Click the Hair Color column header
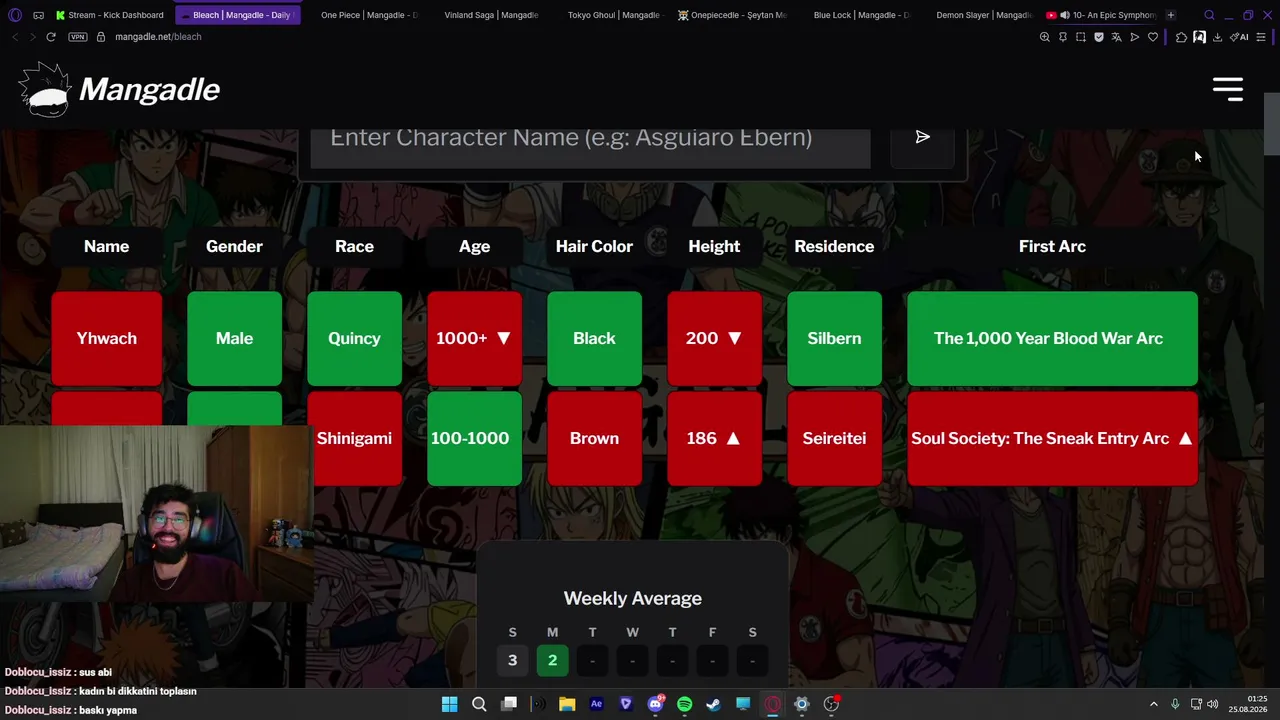Viewport: 1280px width, 720px height. tap(594, 246)
